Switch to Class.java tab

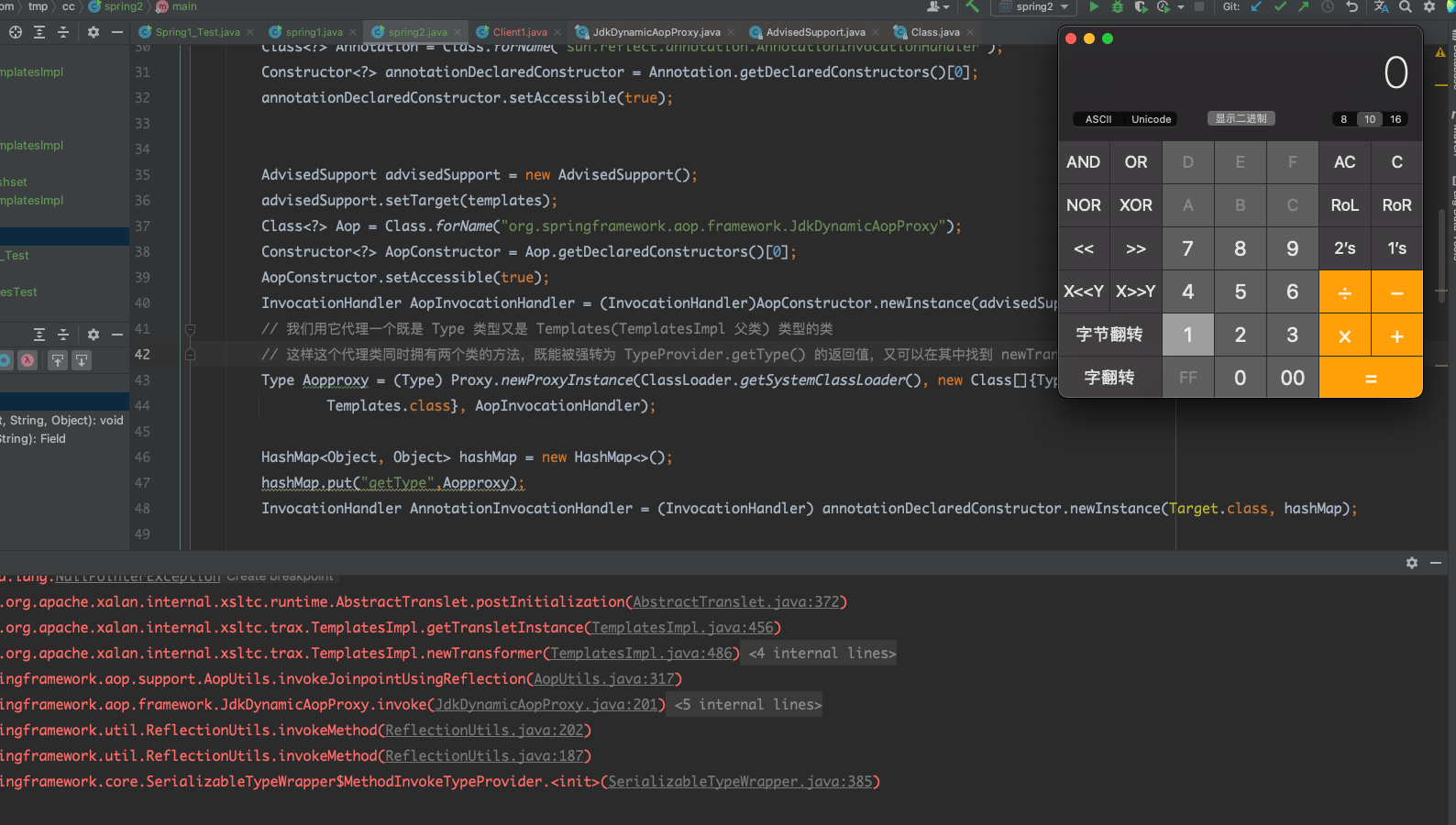(x=935, y=32)
